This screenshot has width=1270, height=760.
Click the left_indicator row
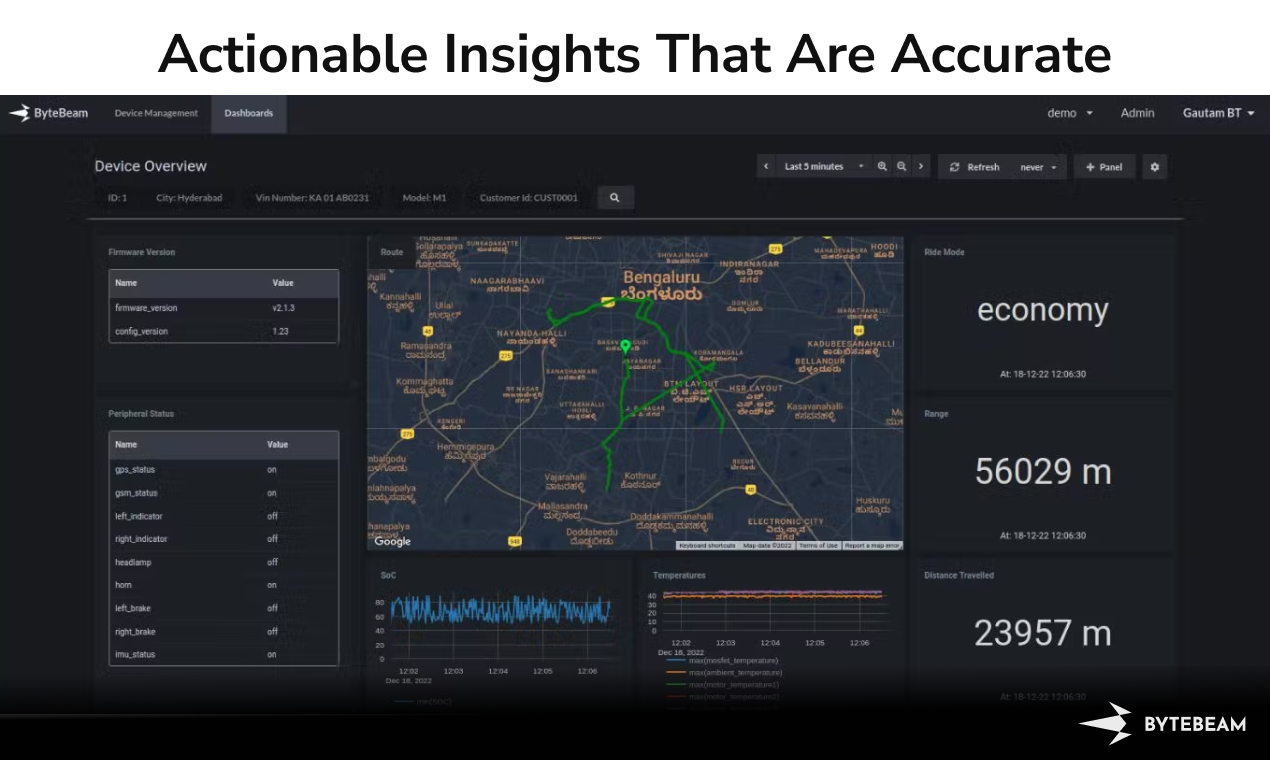pos(224,516)
